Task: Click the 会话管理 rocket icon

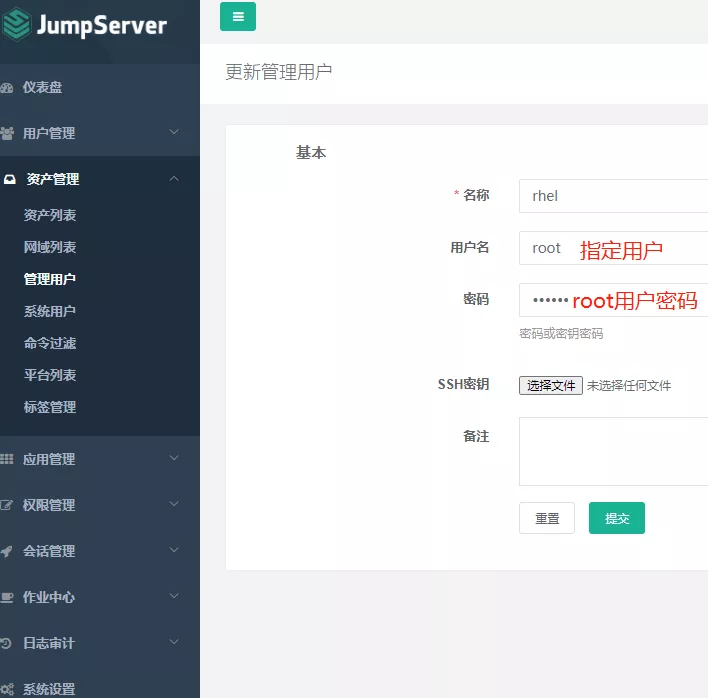Action: [7, 552]
